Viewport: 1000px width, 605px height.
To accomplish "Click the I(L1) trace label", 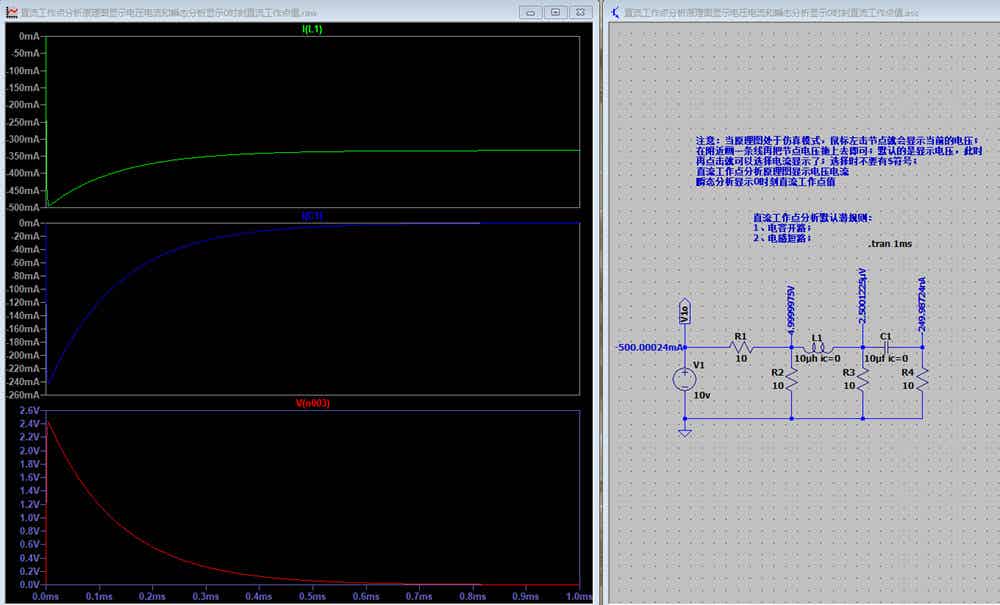I will [312, 29].
